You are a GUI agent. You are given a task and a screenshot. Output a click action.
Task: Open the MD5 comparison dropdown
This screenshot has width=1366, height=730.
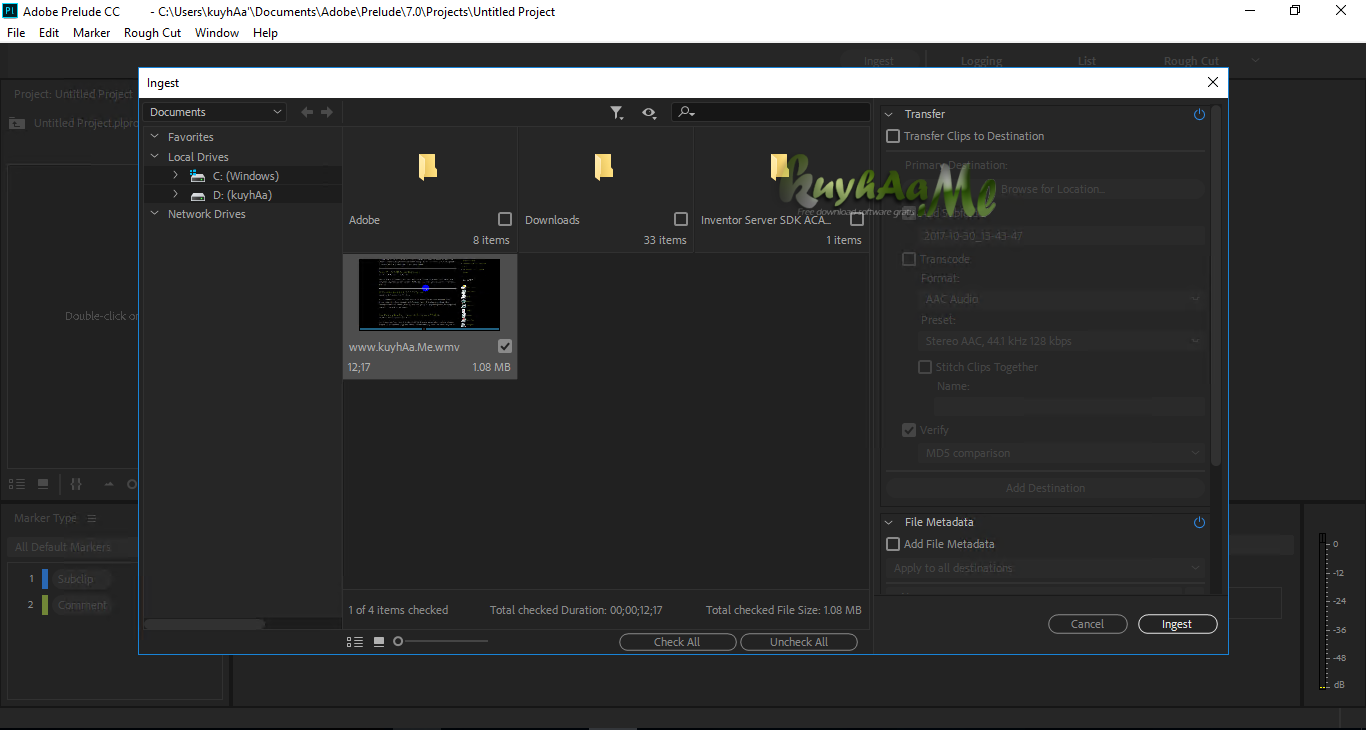[1063, 453]
